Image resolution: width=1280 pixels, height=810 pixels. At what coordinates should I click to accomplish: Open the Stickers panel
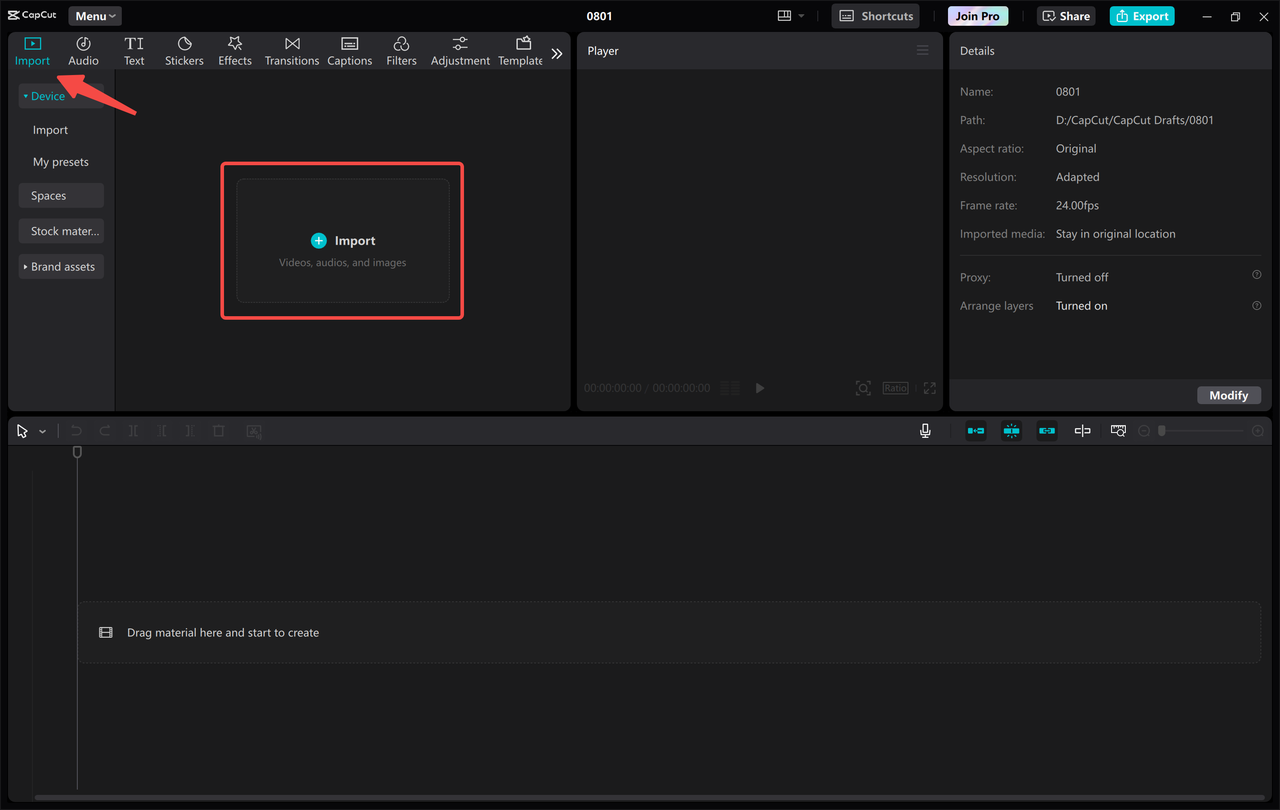coord(184,50)
